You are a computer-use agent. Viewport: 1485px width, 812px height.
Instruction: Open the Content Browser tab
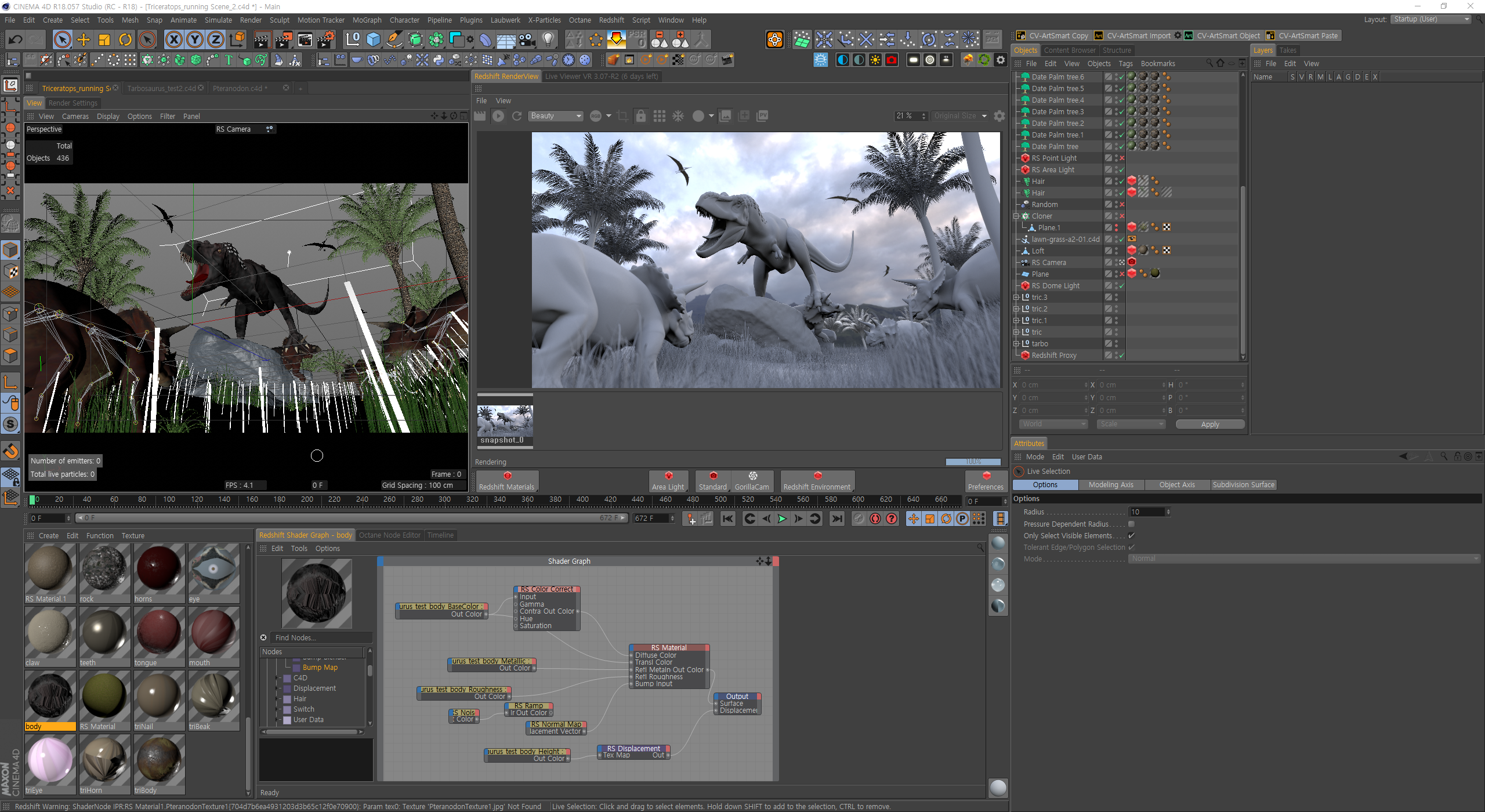pos(1070,50)
